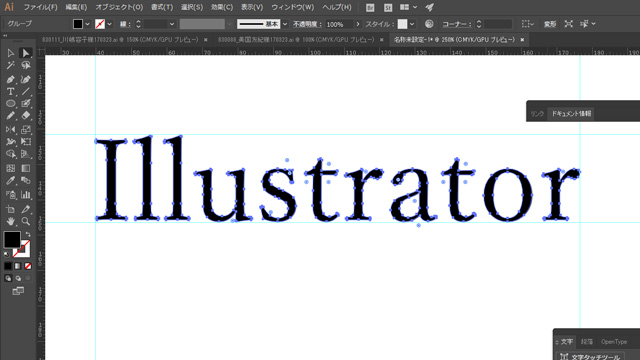The image size is (640, 360).
Task: Select the Line Segment tool
Action: [x=26, y=91]
